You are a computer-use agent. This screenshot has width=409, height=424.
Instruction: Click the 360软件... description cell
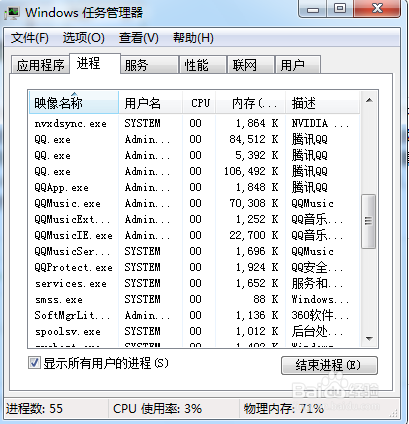320,315
